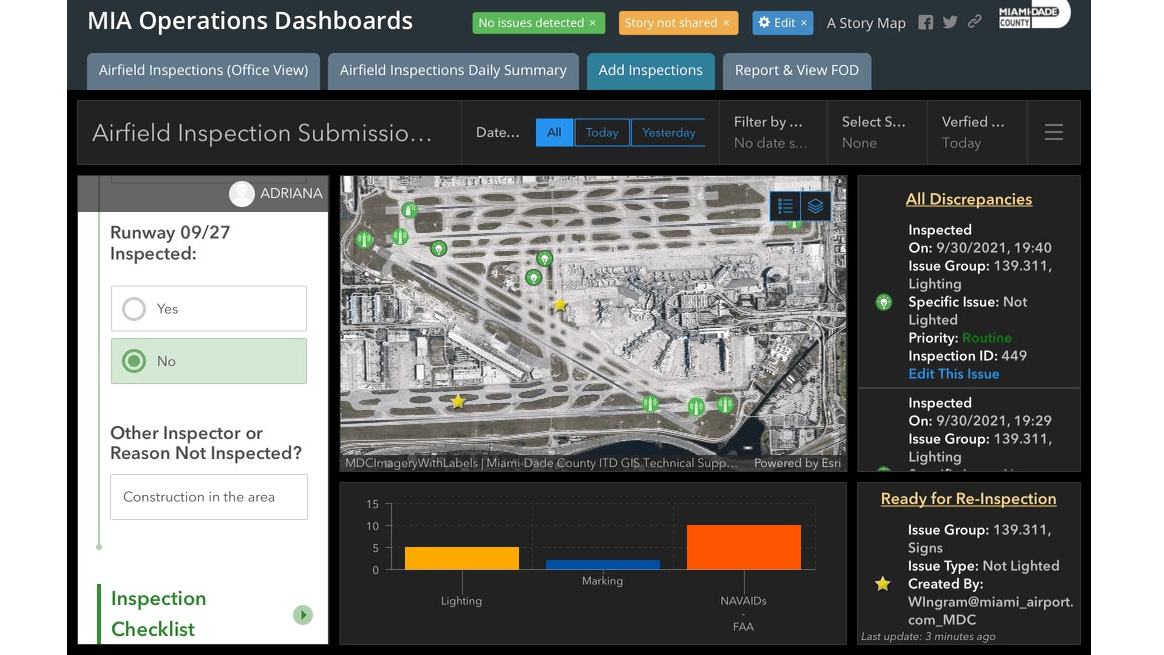Click the Miami-Dade County logo

(1033, 15)
